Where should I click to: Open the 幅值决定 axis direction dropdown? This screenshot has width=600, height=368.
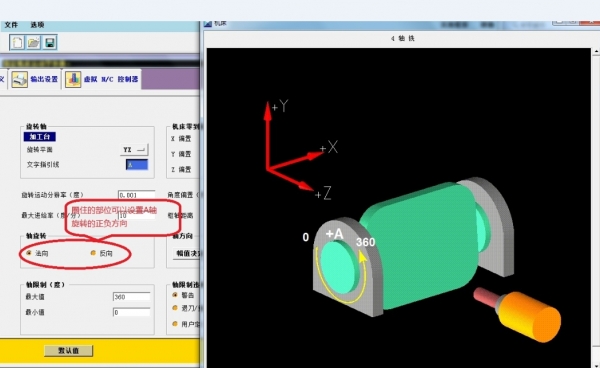click(x=187, y=254)
